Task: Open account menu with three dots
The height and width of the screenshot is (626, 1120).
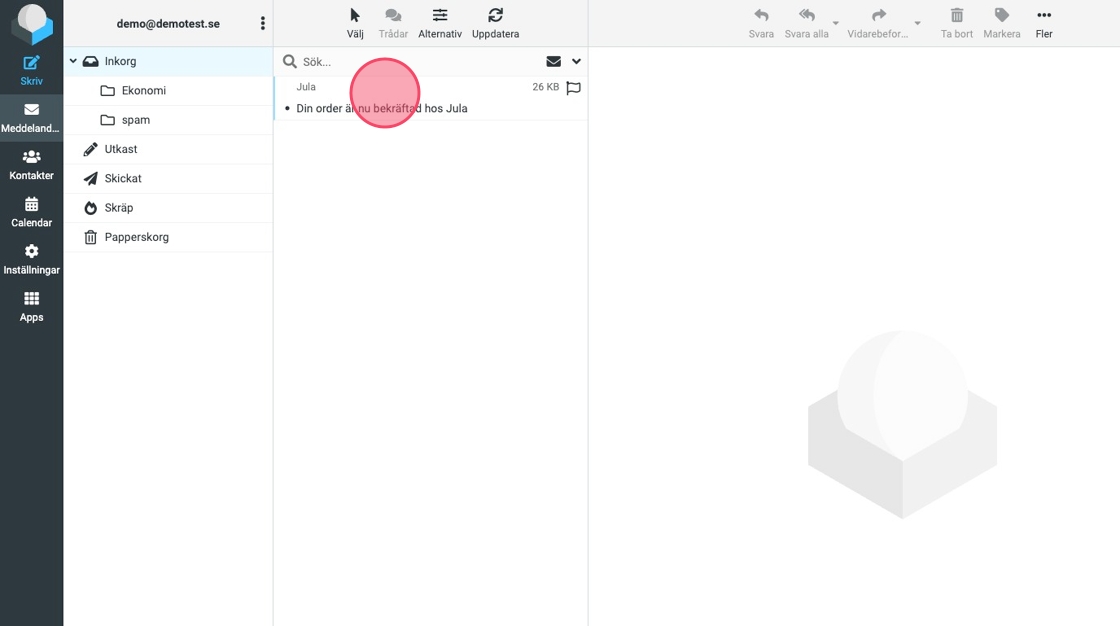Action: tap(263, 23)
